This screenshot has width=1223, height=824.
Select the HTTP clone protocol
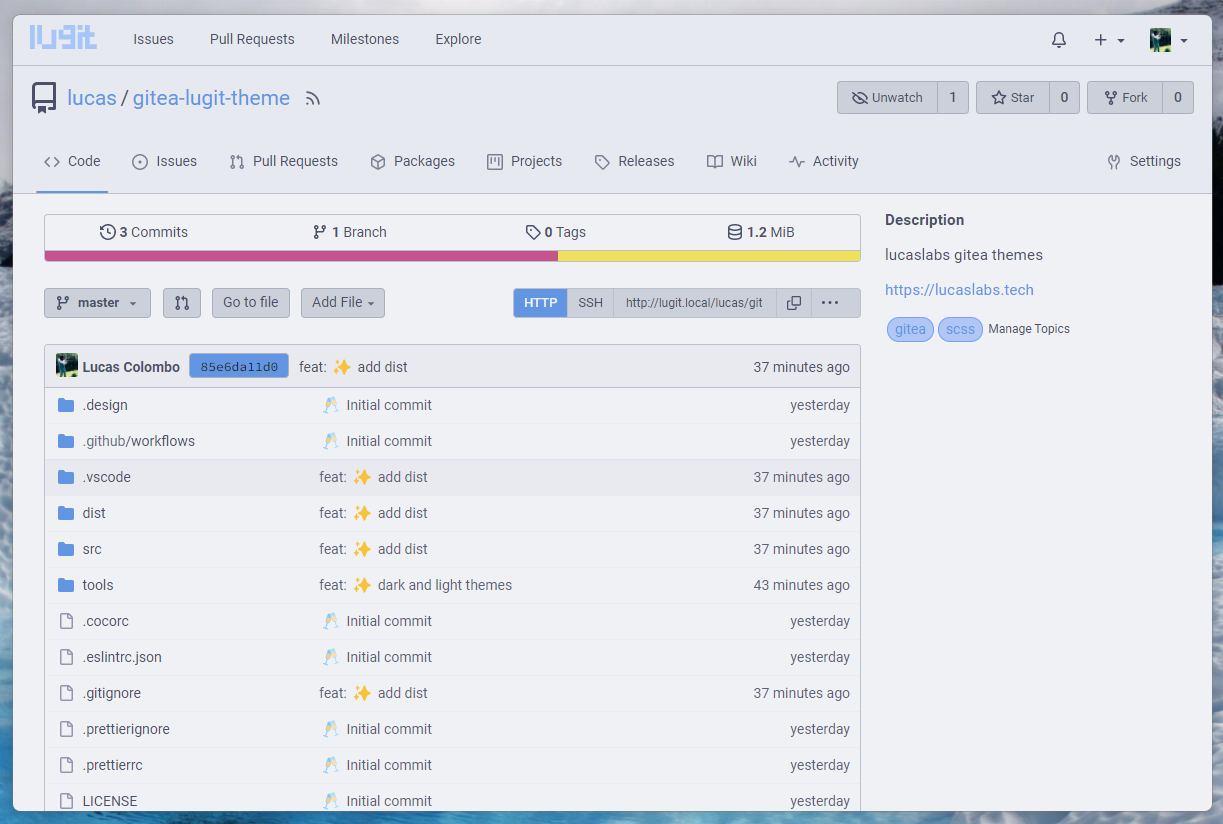click(540, 302)
